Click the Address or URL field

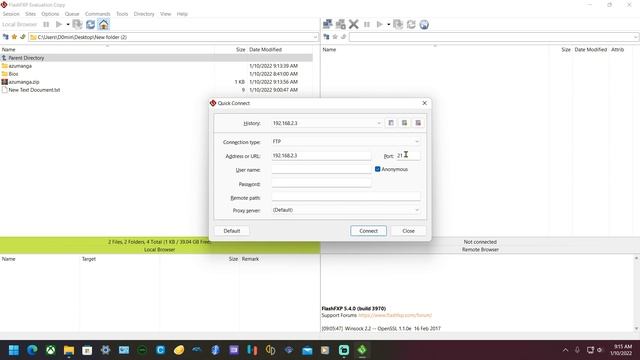(x=321, y=156)
